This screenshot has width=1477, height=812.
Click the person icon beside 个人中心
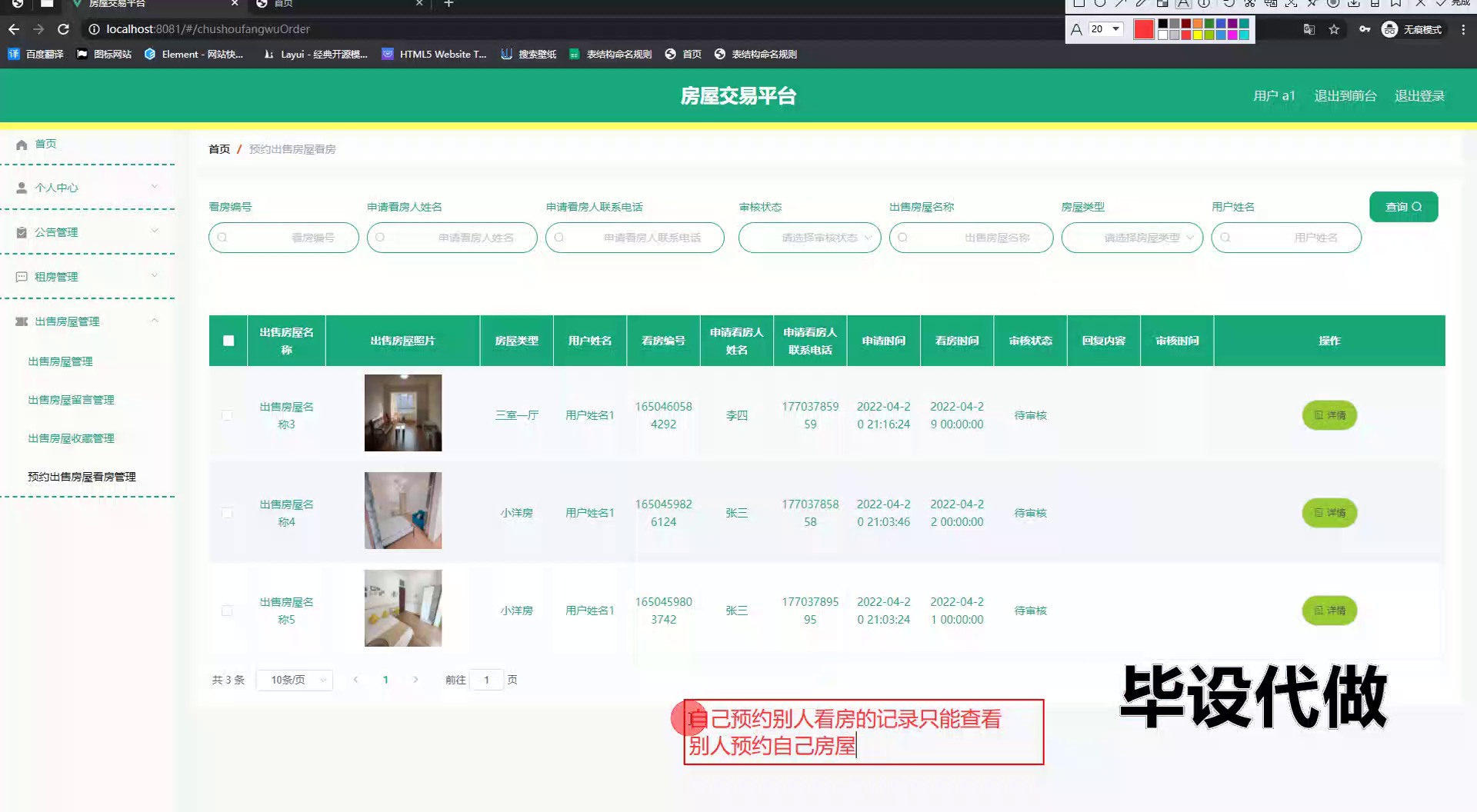tap(22, 188)
